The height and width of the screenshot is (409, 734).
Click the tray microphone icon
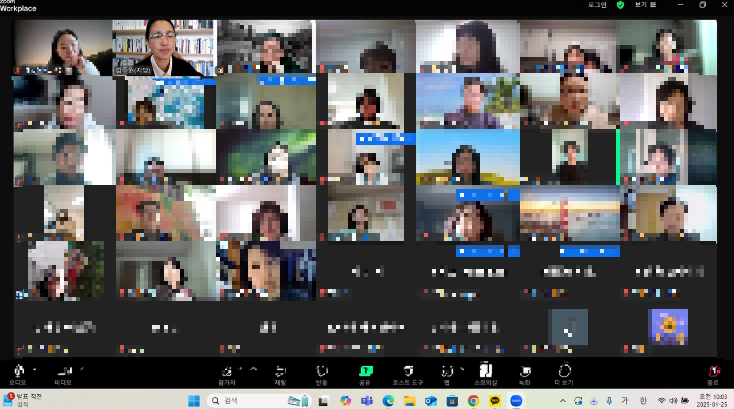(609, 401)
